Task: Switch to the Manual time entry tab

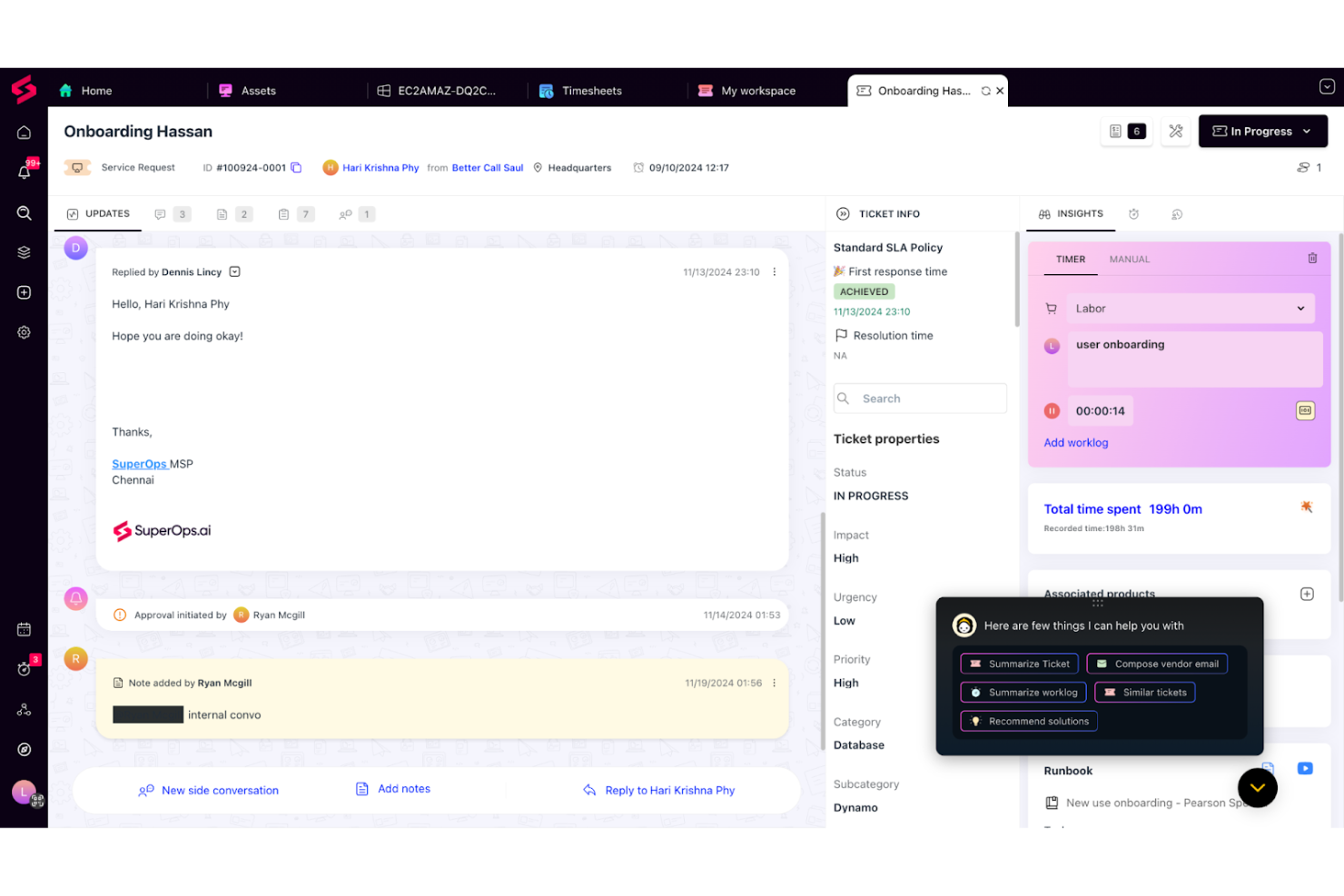Action: pos(1129,259)
